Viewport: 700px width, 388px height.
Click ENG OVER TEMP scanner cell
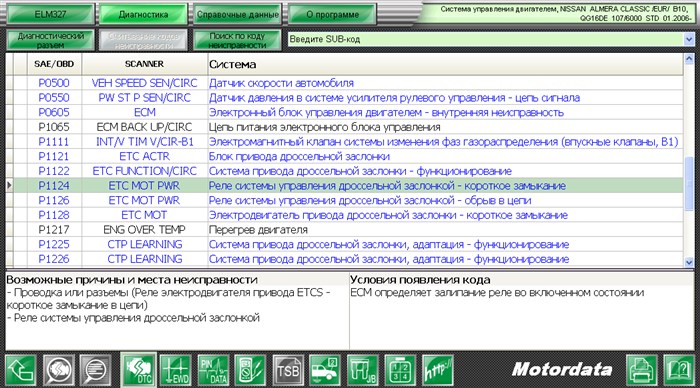coord(145,229)
